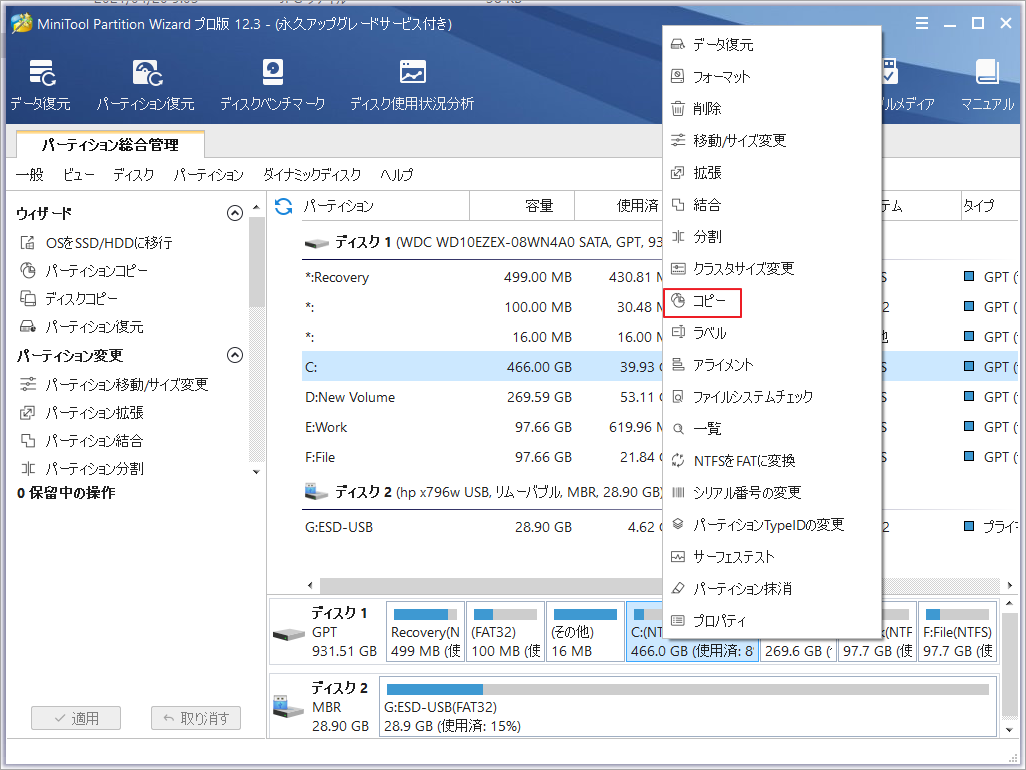
Task: Open the ディスク menu
Action: (133, 175)
